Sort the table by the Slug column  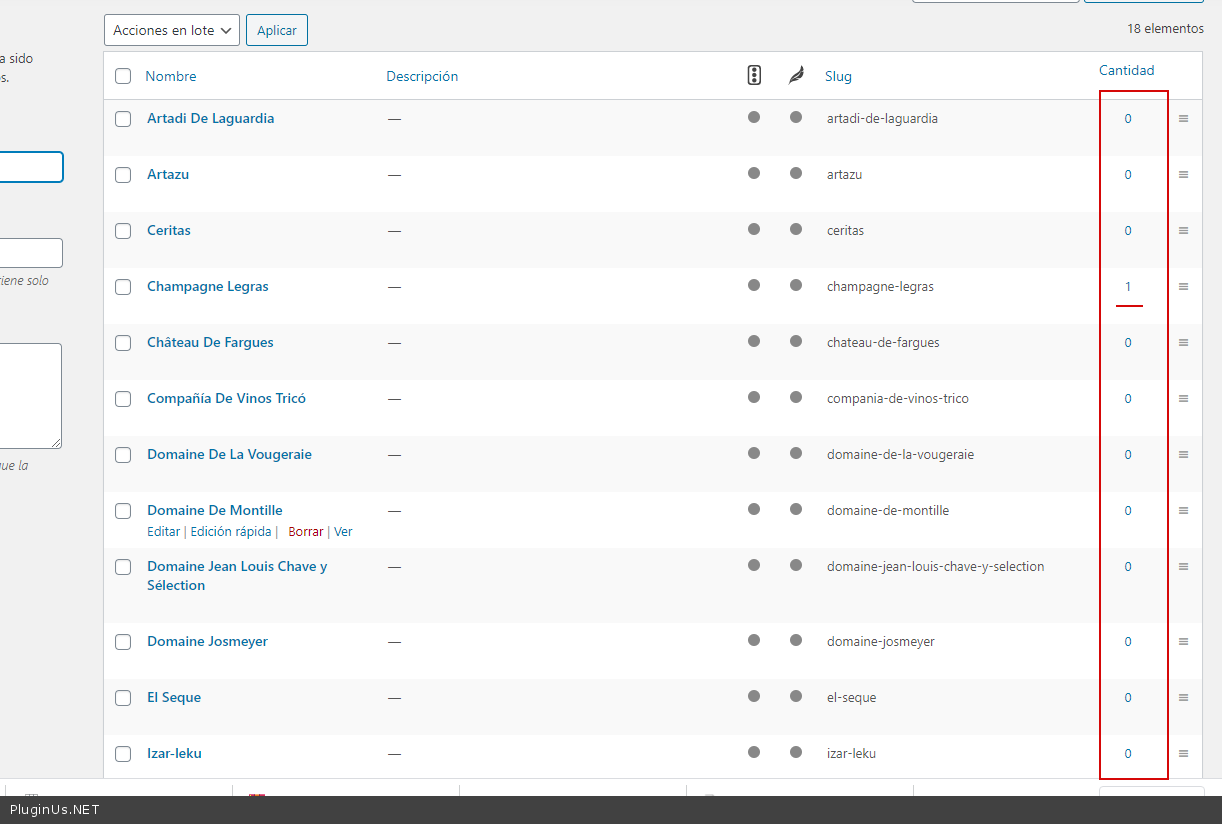point(838,76)
